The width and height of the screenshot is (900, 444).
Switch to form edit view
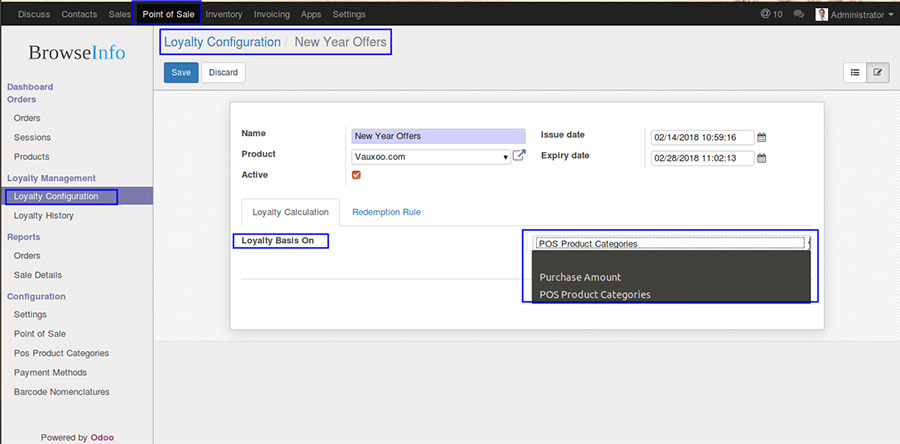pyautogui.click(x=878, y=73)
